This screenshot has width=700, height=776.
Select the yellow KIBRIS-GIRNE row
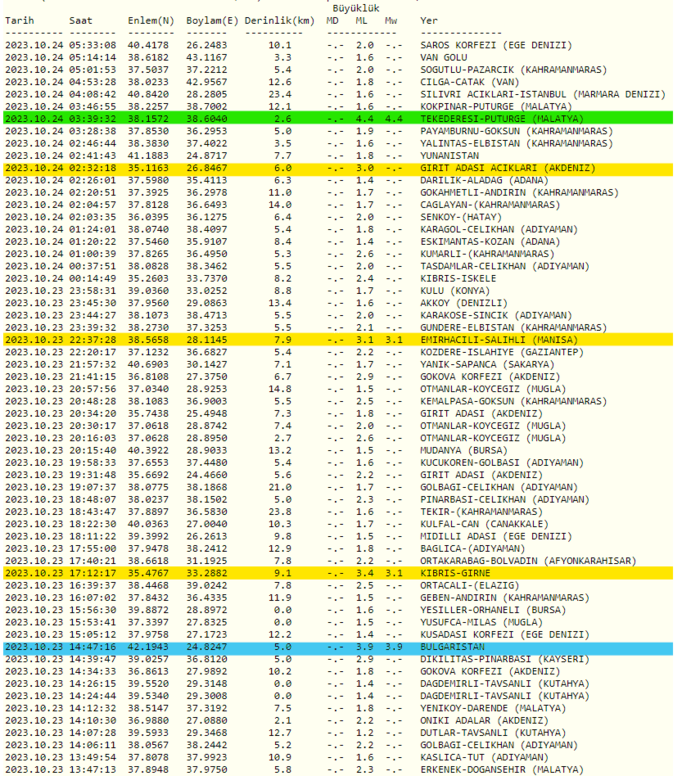coord(350,574)
